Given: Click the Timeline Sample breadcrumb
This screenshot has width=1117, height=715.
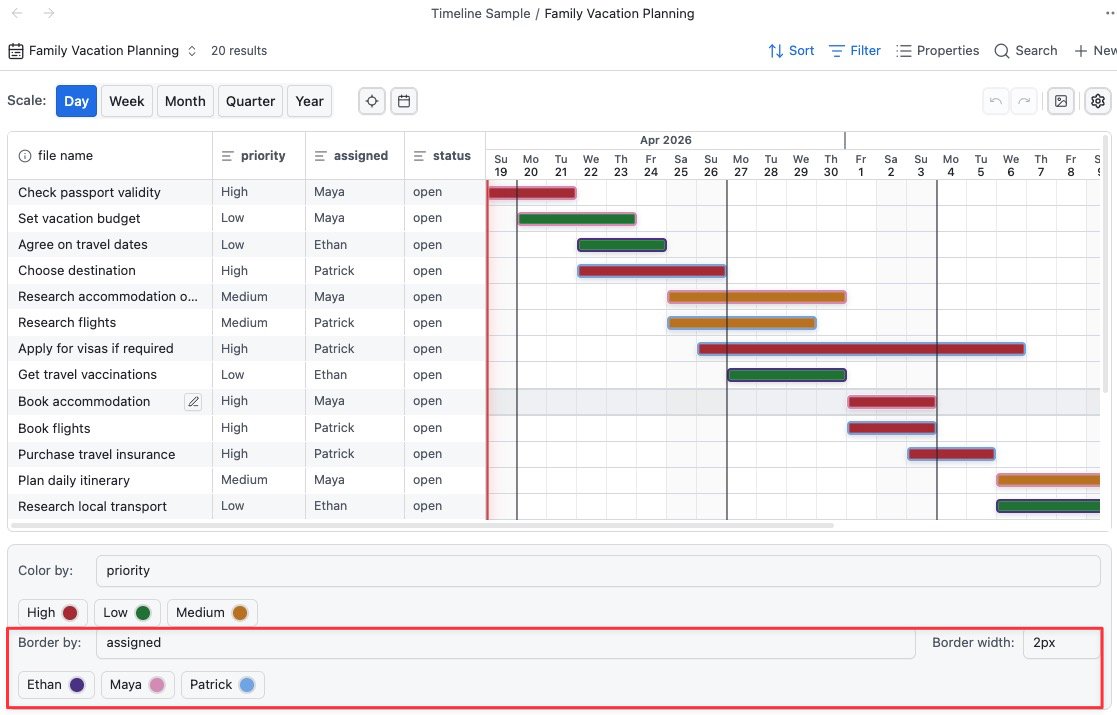Looking at the screenshot, I should coord(481,14).
